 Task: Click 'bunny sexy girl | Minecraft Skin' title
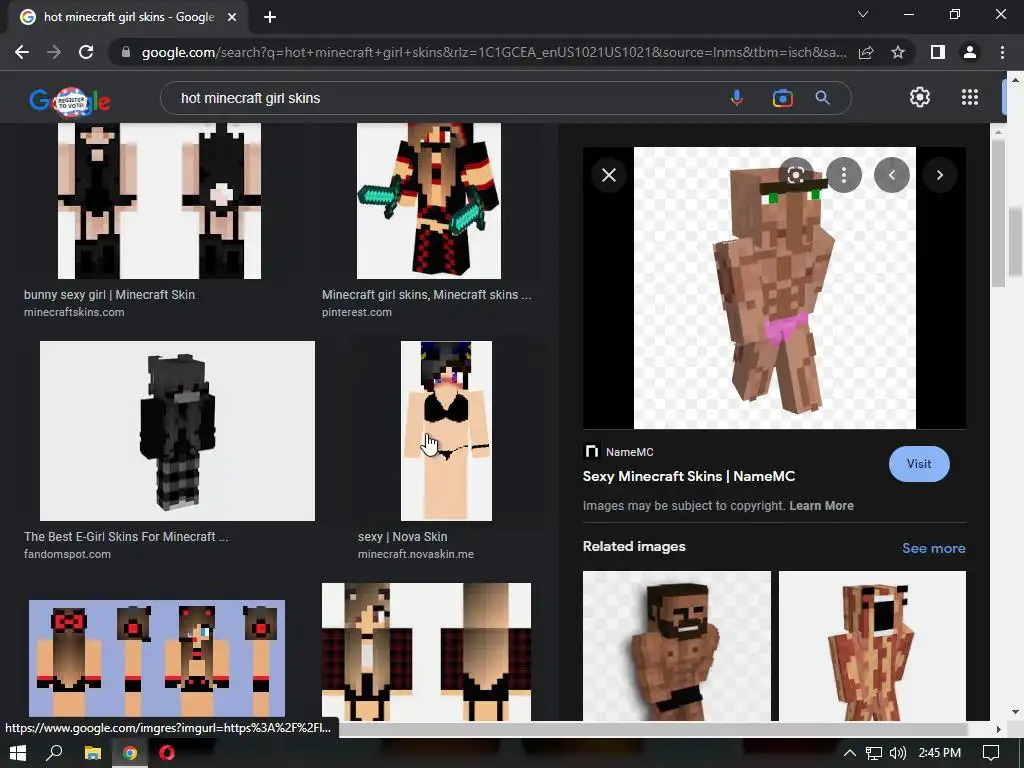click(109, 295)
